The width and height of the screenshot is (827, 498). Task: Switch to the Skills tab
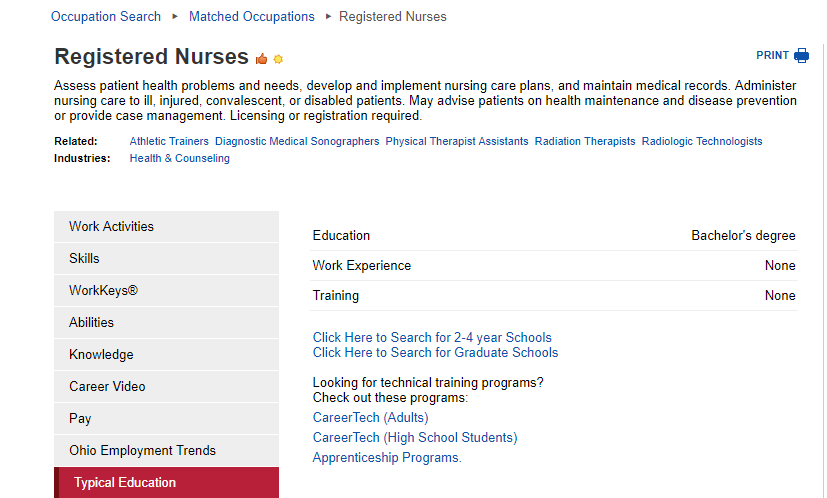pos(166,258)
